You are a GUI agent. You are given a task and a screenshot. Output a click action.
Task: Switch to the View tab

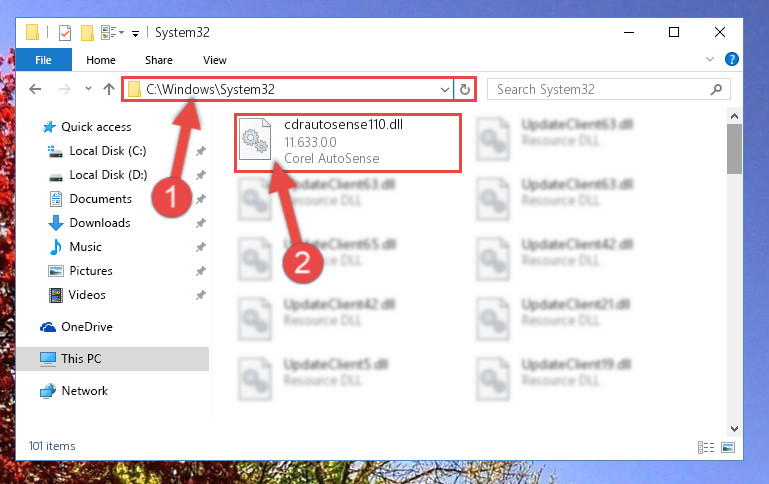(215, 60)
